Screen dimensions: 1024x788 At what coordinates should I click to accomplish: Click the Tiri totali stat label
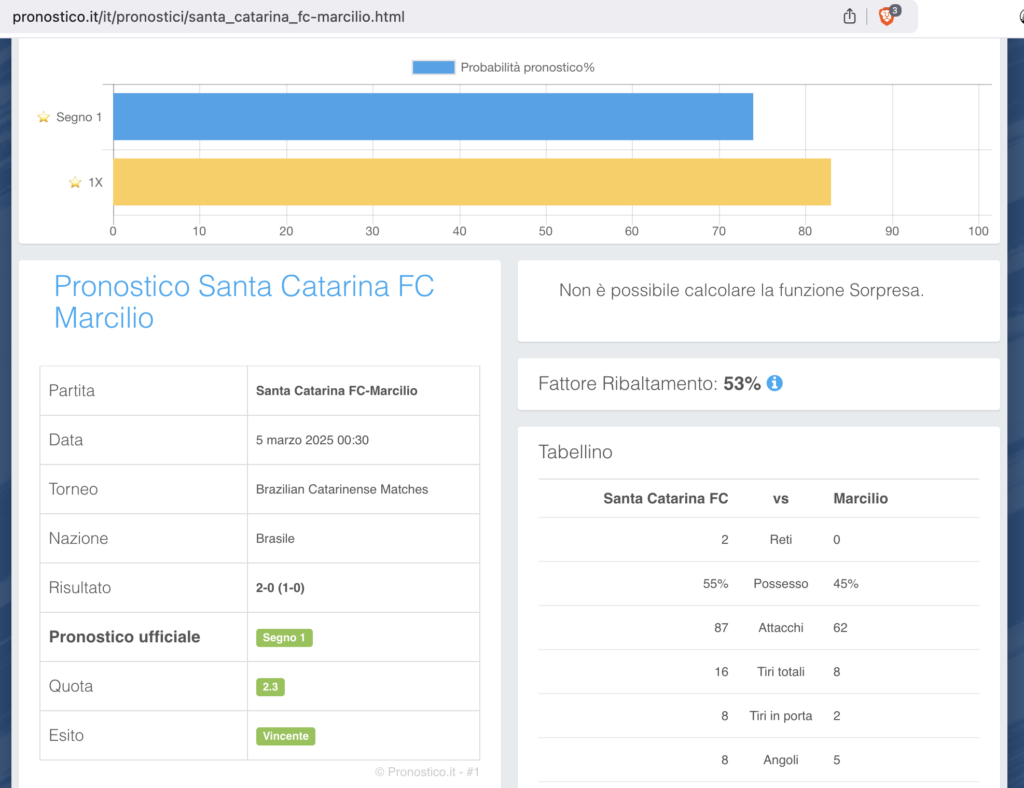(x=780, y=672)
